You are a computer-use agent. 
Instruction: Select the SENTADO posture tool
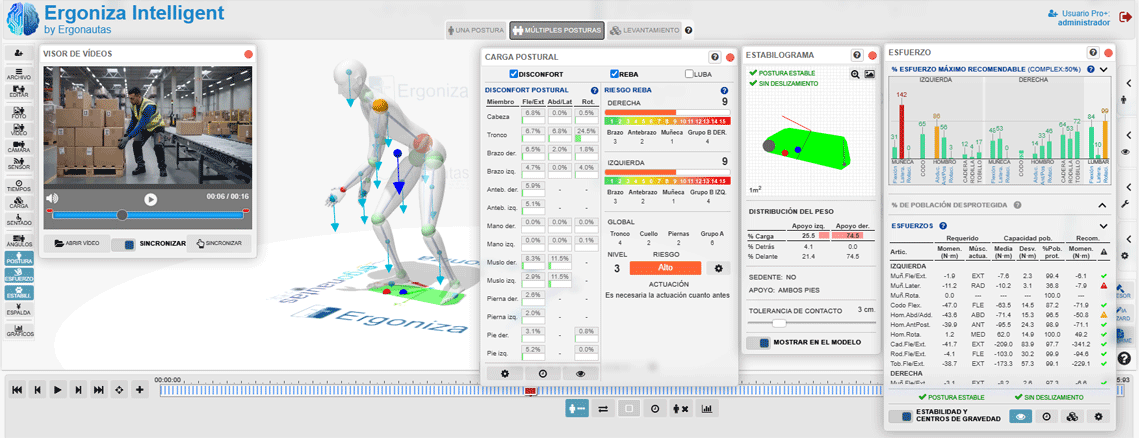pyautogui.click(x=18, y=219)
